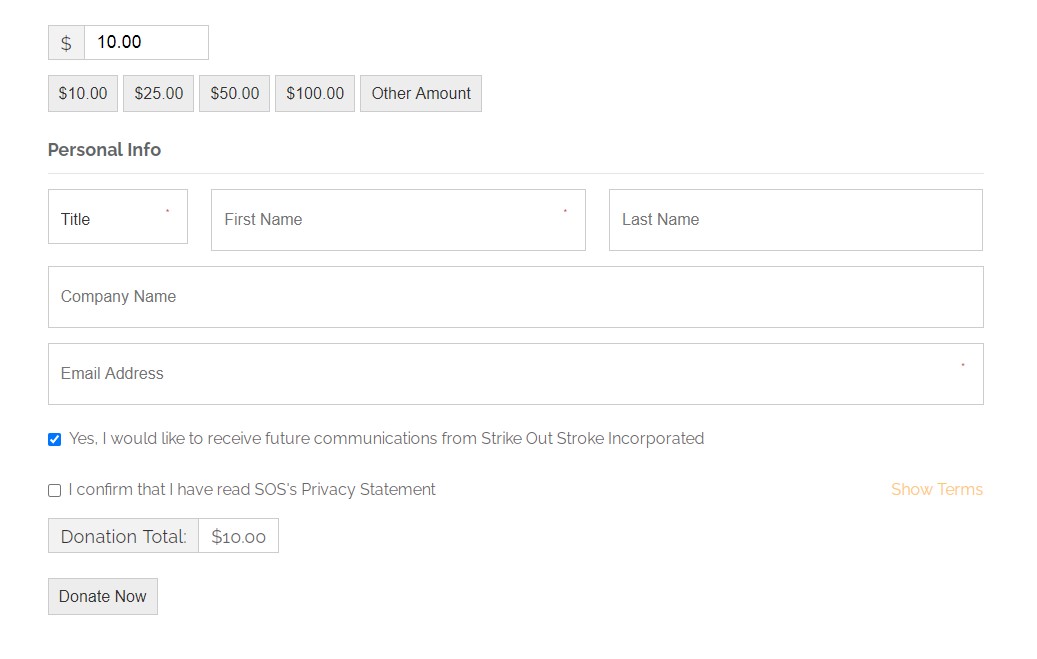
Task: Click the Personal Info section heading
Action: (x=104, y=150)
